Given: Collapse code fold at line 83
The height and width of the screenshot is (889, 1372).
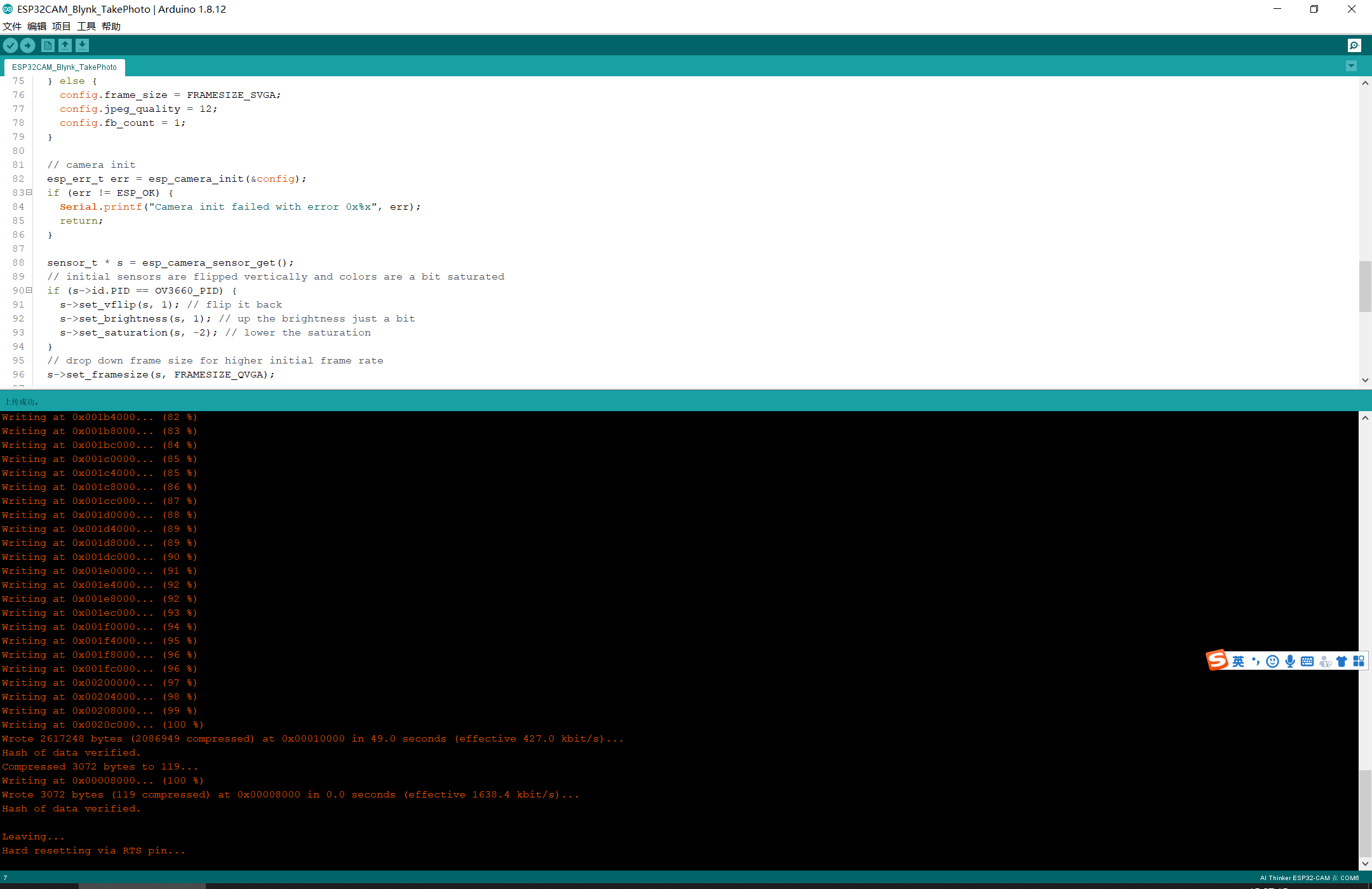Looking at the screenshot, I should tap(29, 193).
